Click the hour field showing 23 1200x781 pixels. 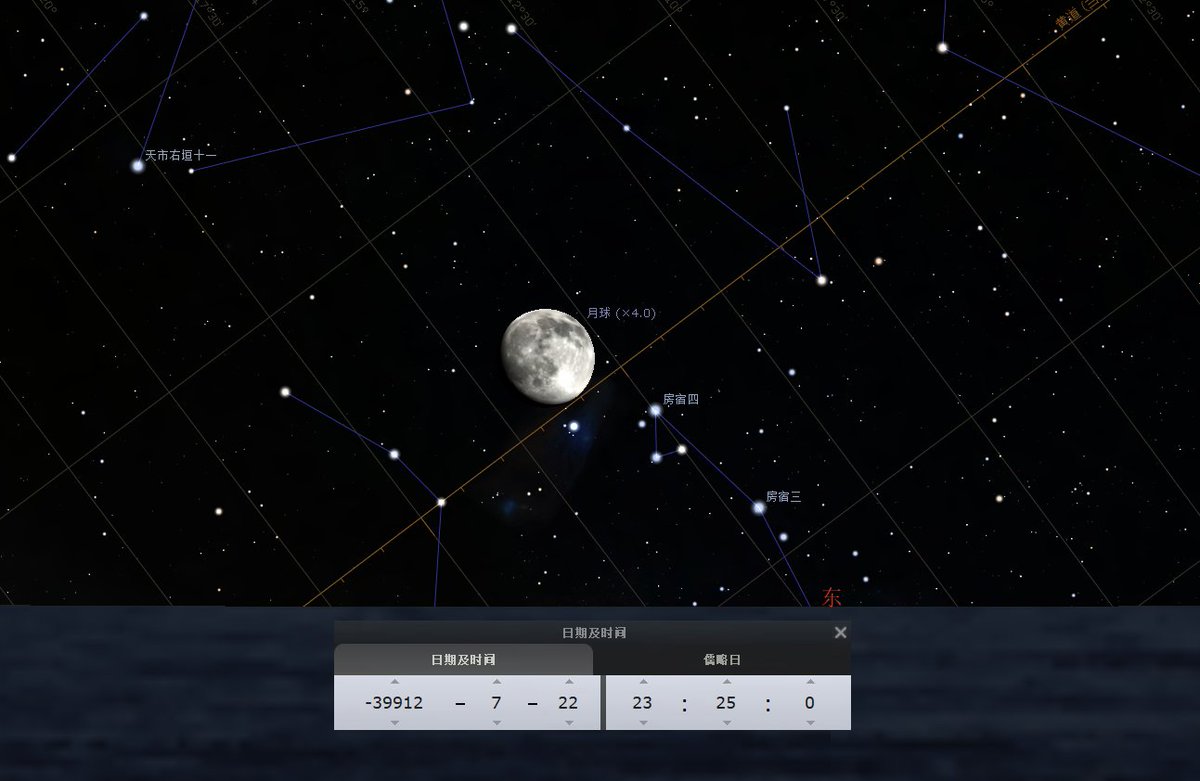point(642,703)
